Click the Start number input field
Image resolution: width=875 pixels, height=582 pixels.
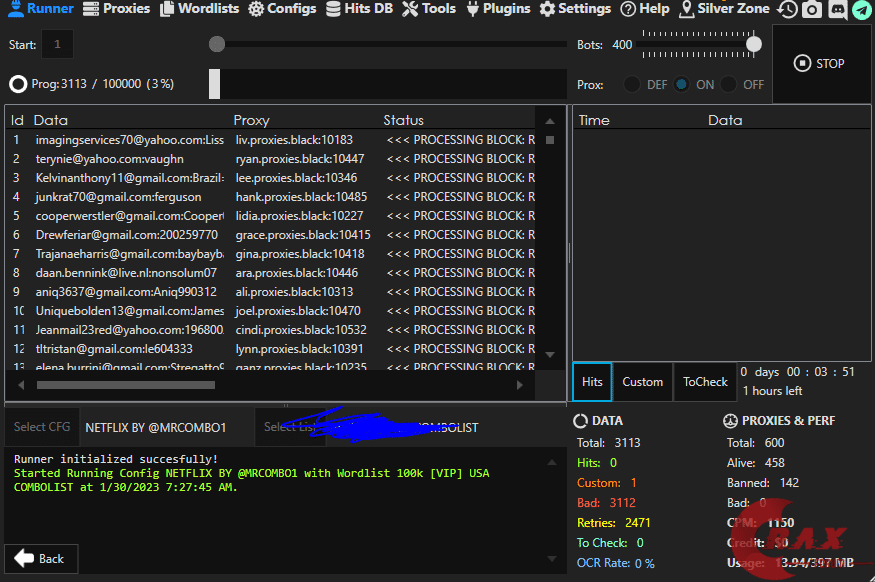[57, 45]
